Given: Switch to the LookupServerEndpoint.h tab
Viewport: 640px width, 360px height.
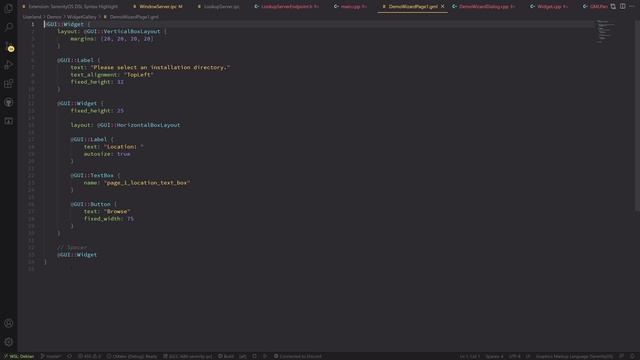Looking at the screenshot, I should coord(287,7).
